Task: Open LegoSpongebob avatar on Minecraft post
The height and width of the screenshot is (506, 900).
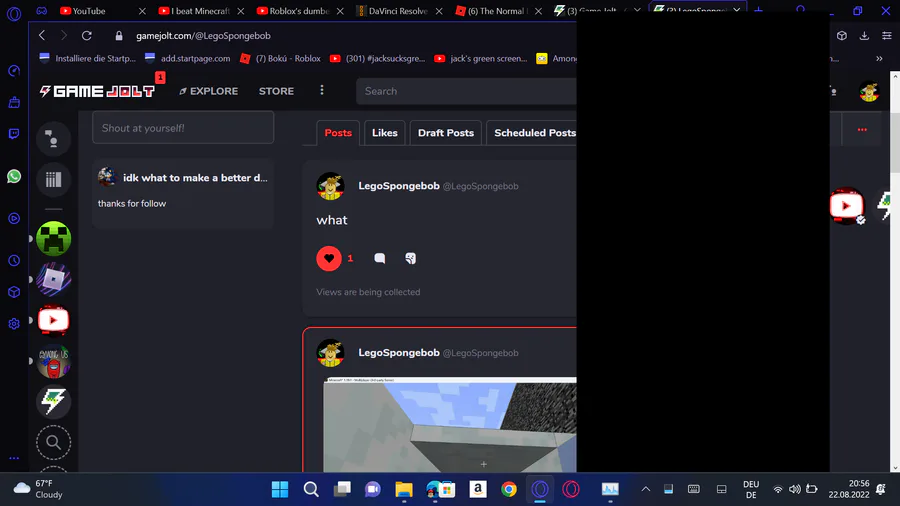Action: point(331,353)
